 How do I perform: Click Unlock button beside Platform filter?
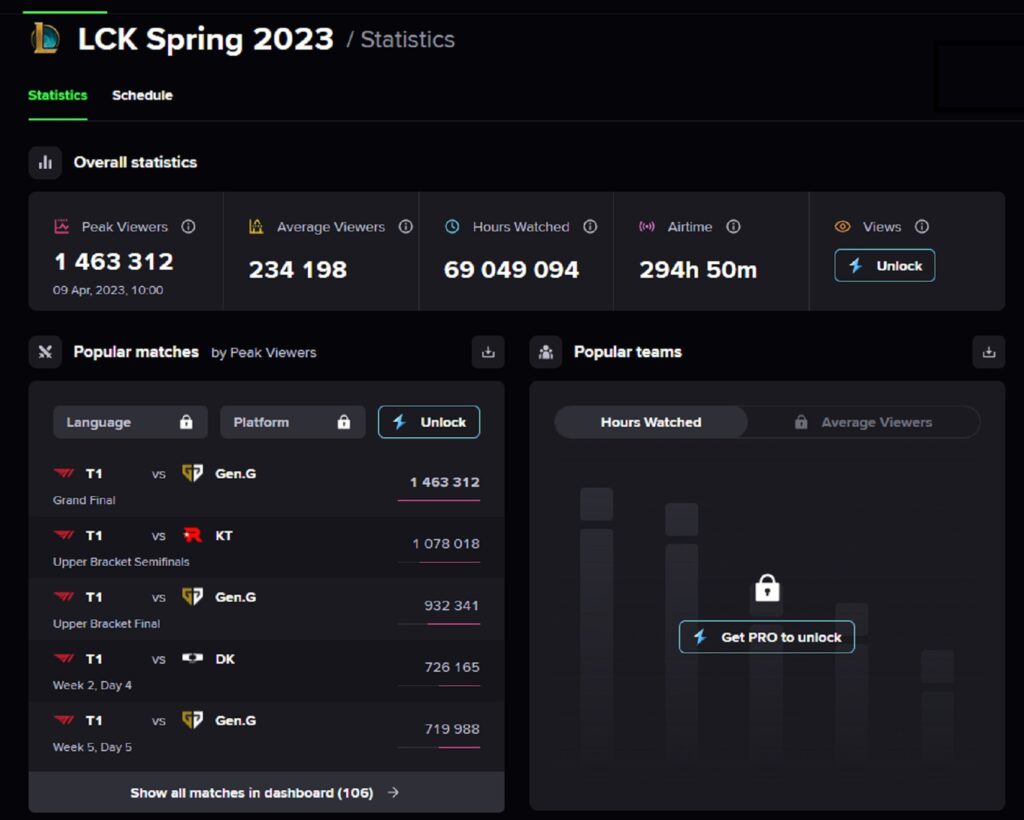[429, 422]
